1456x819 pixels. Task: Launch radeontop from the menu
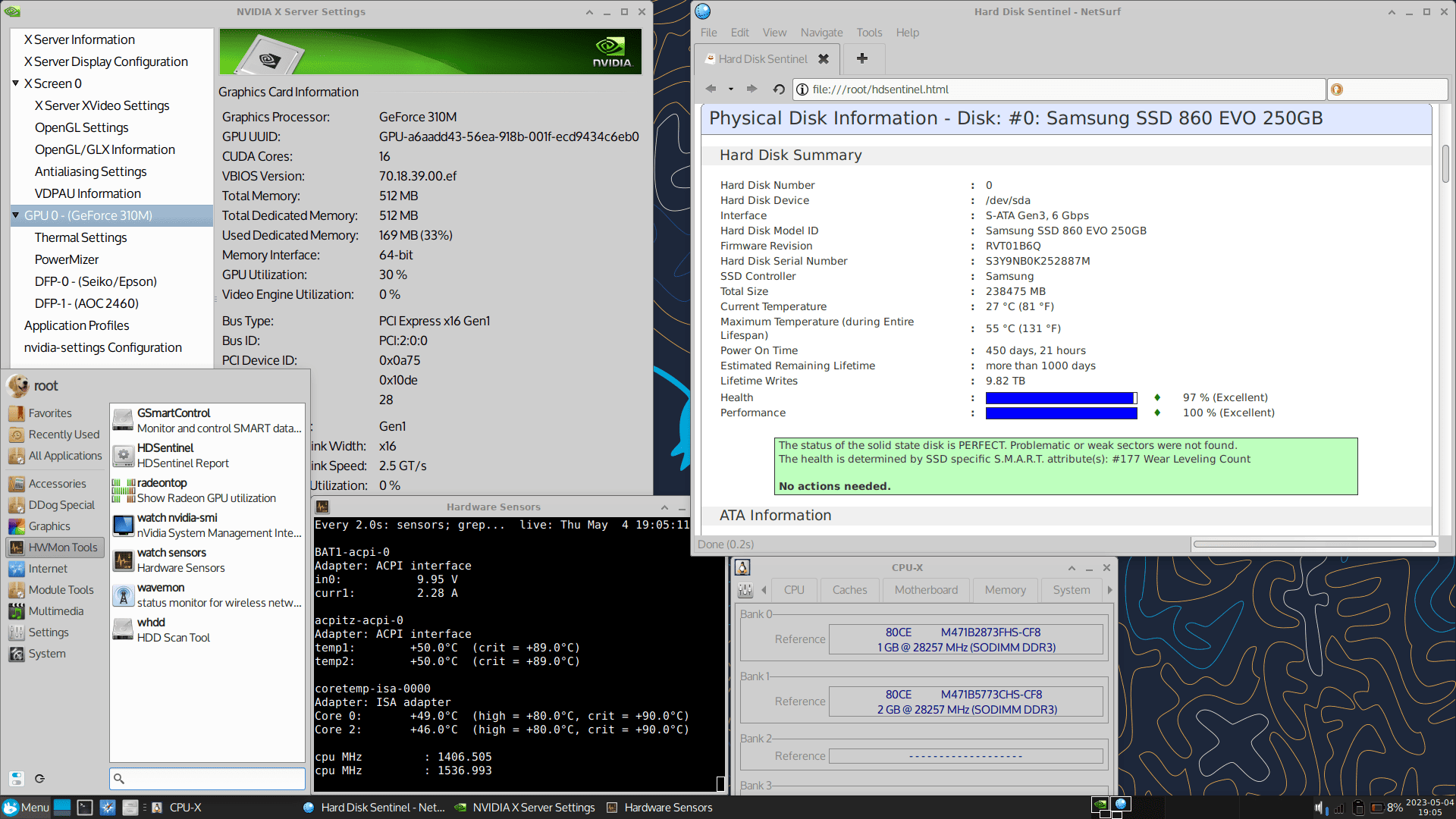pos(207,491)
